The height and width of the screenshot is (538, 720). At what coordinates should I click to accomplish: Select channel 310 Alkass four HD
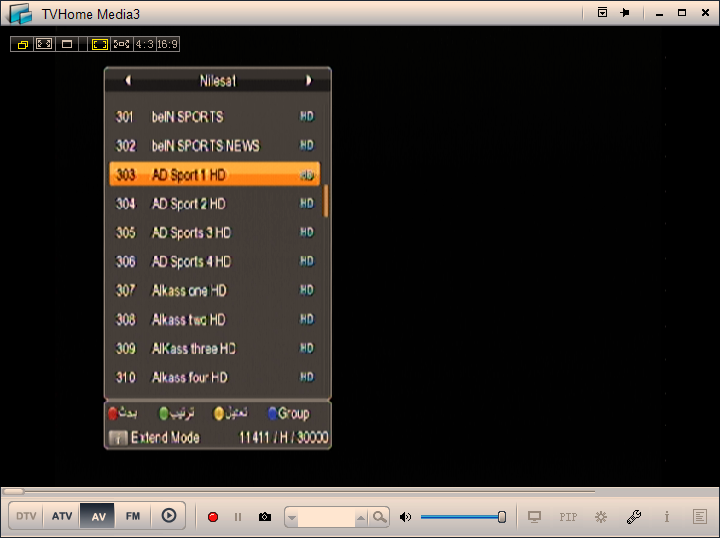pyautogui.click(x=214, y=377)
